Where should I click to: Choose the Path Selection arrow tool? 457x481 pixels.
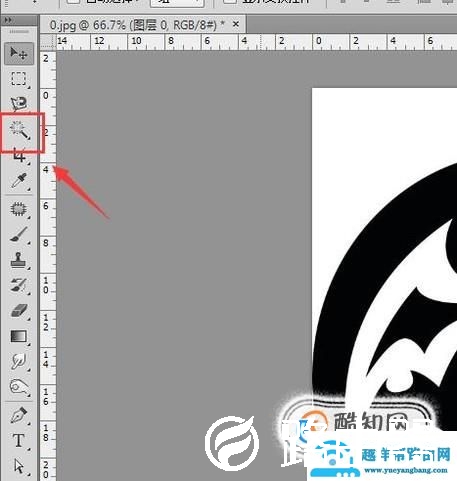click(19, 466)
